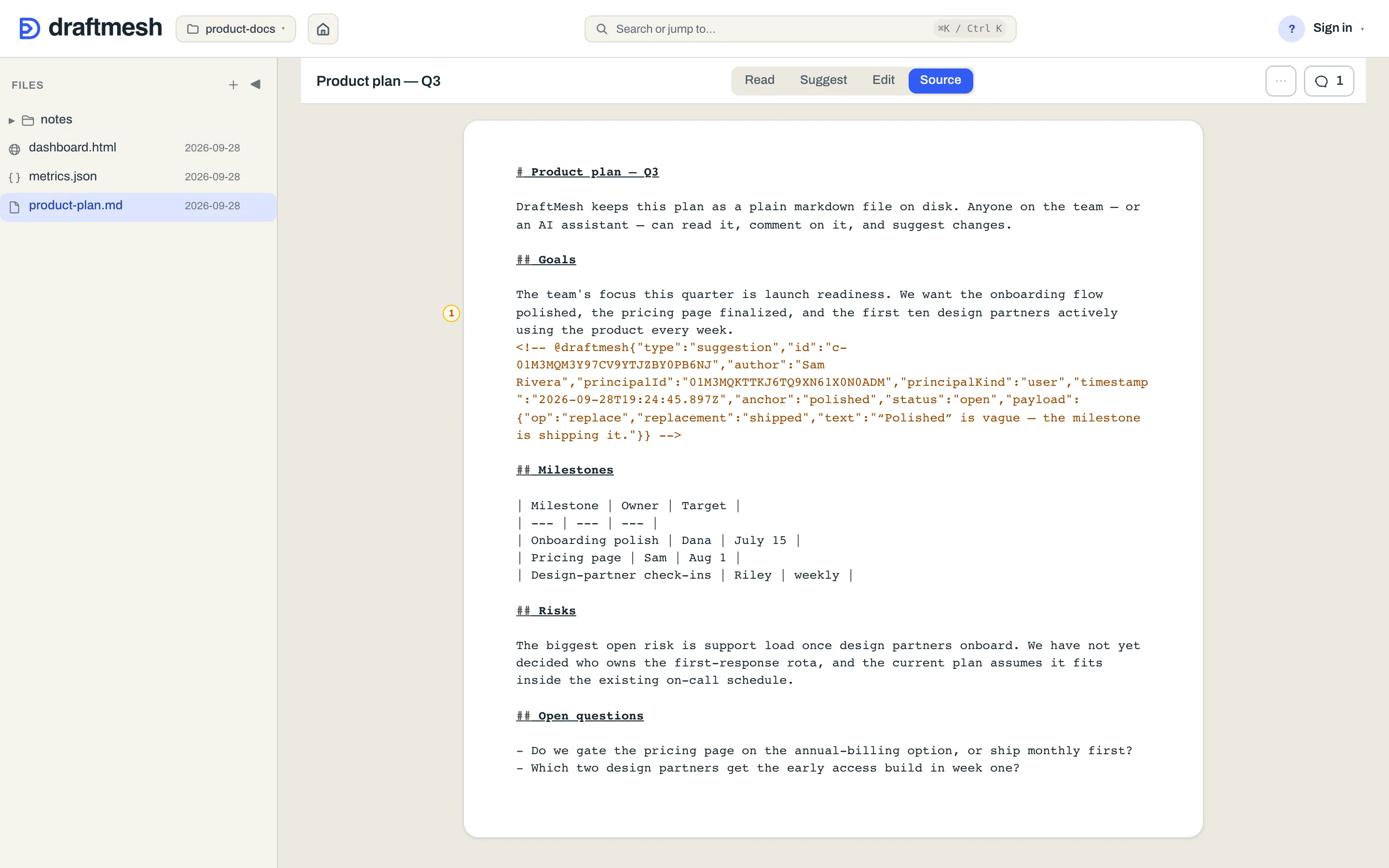
Task: Click the 'Onboarding polish | Dana' table row
Action: click(x=658, y=540)
